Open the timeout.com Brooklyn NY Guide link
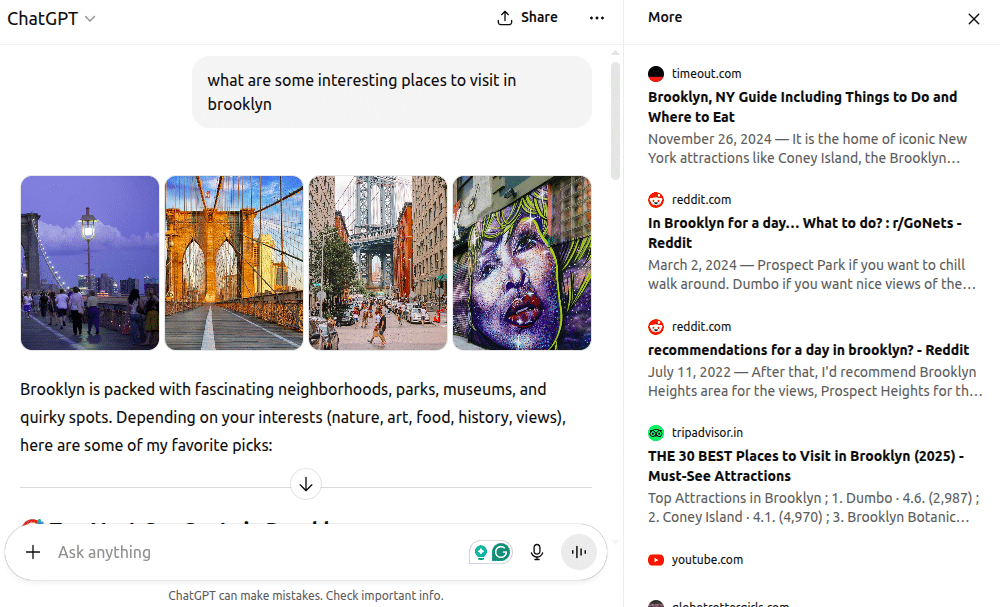Screen dimensions: 1000x607 point(802,107)
